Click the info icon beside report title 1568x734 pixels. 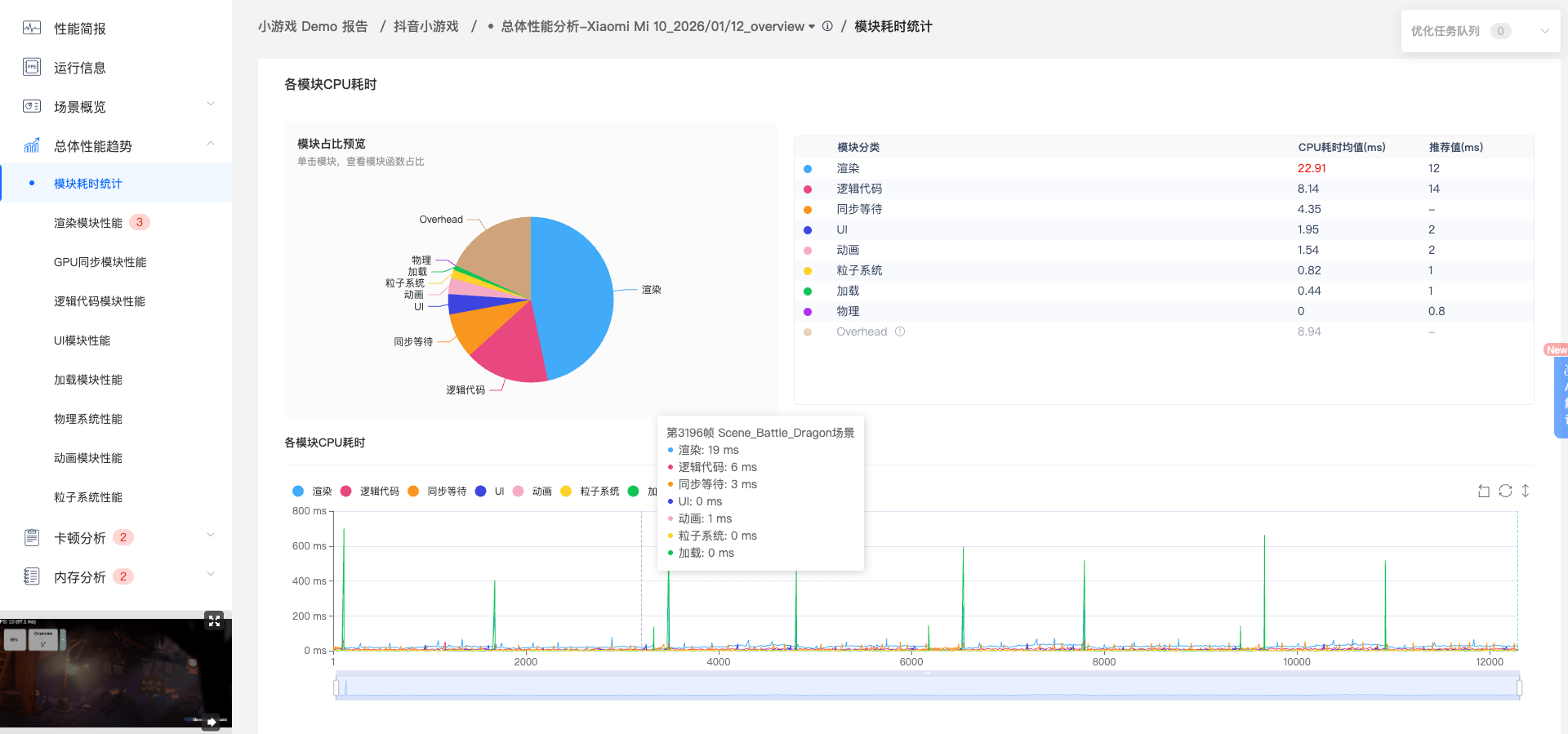[x=827, y=26]
